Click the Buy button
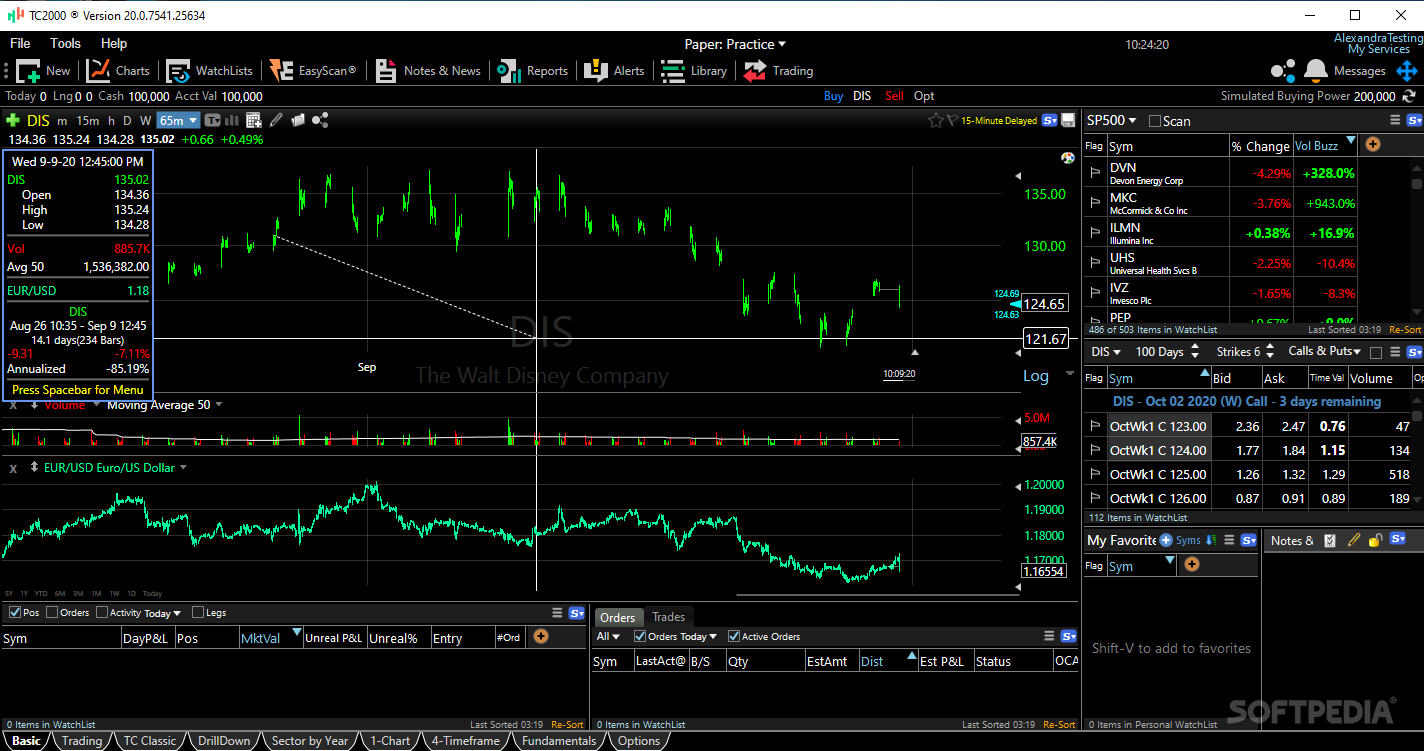 833,96
